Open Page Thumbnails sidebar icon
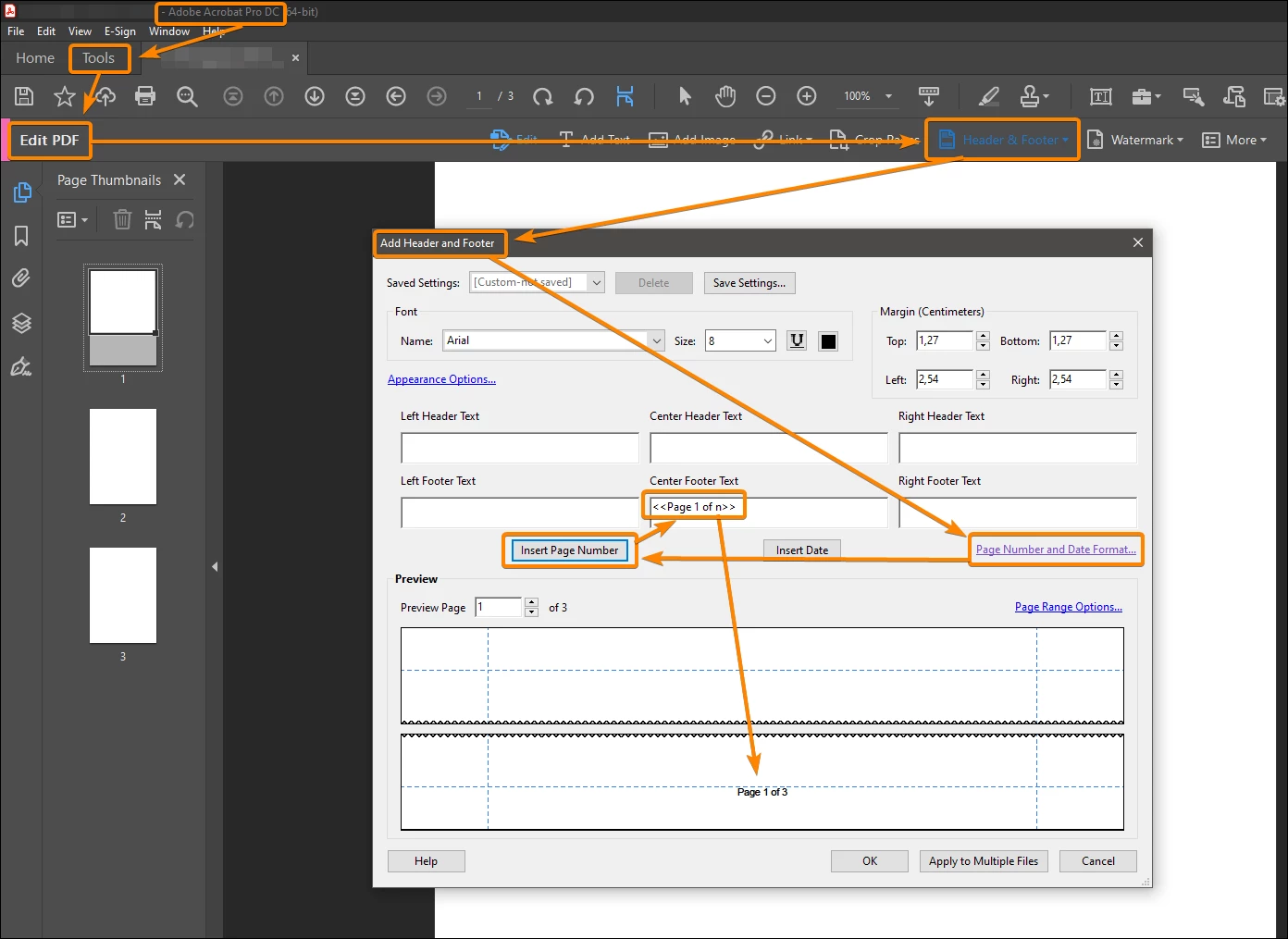This screenshot has width=1288, height=939. point(22,192)
